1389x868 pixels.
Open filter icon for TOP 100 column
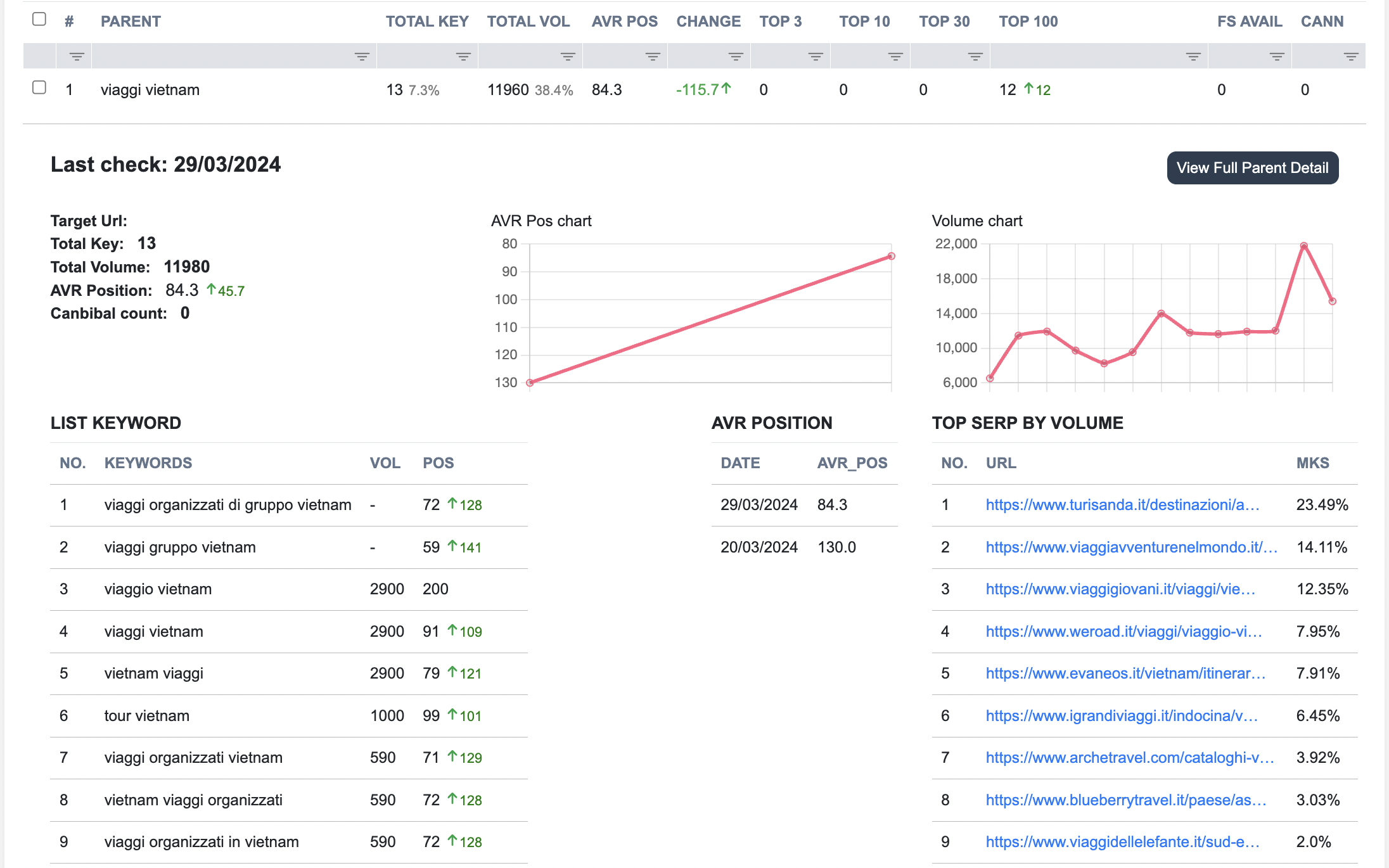pos(1193,56)
